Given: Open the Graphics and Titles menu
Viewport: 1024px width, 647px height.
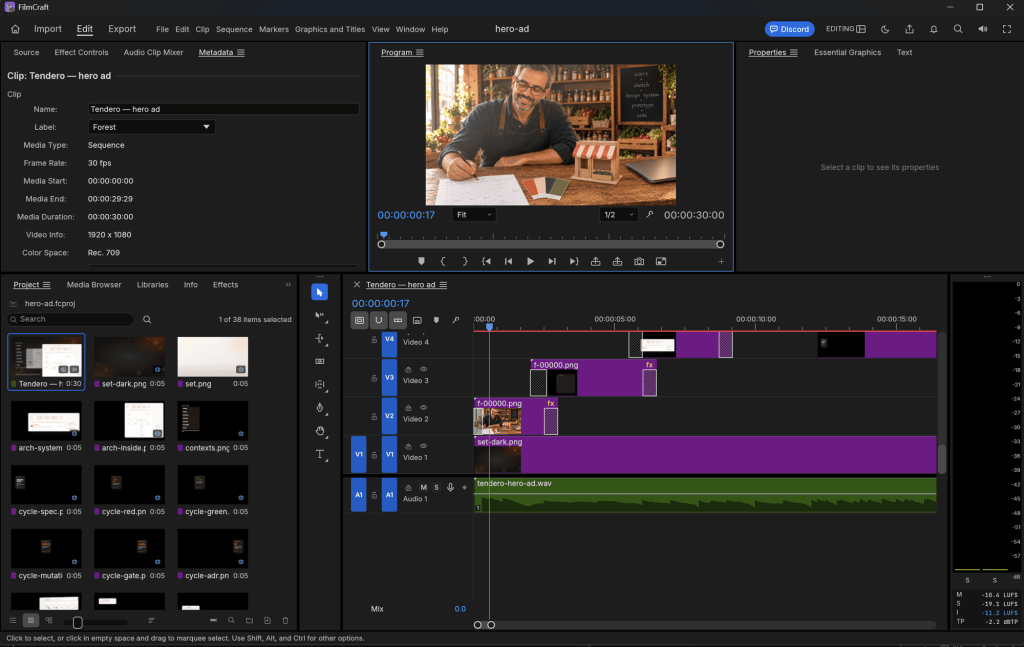Looking at the screenshot, I should pos(330,29).
